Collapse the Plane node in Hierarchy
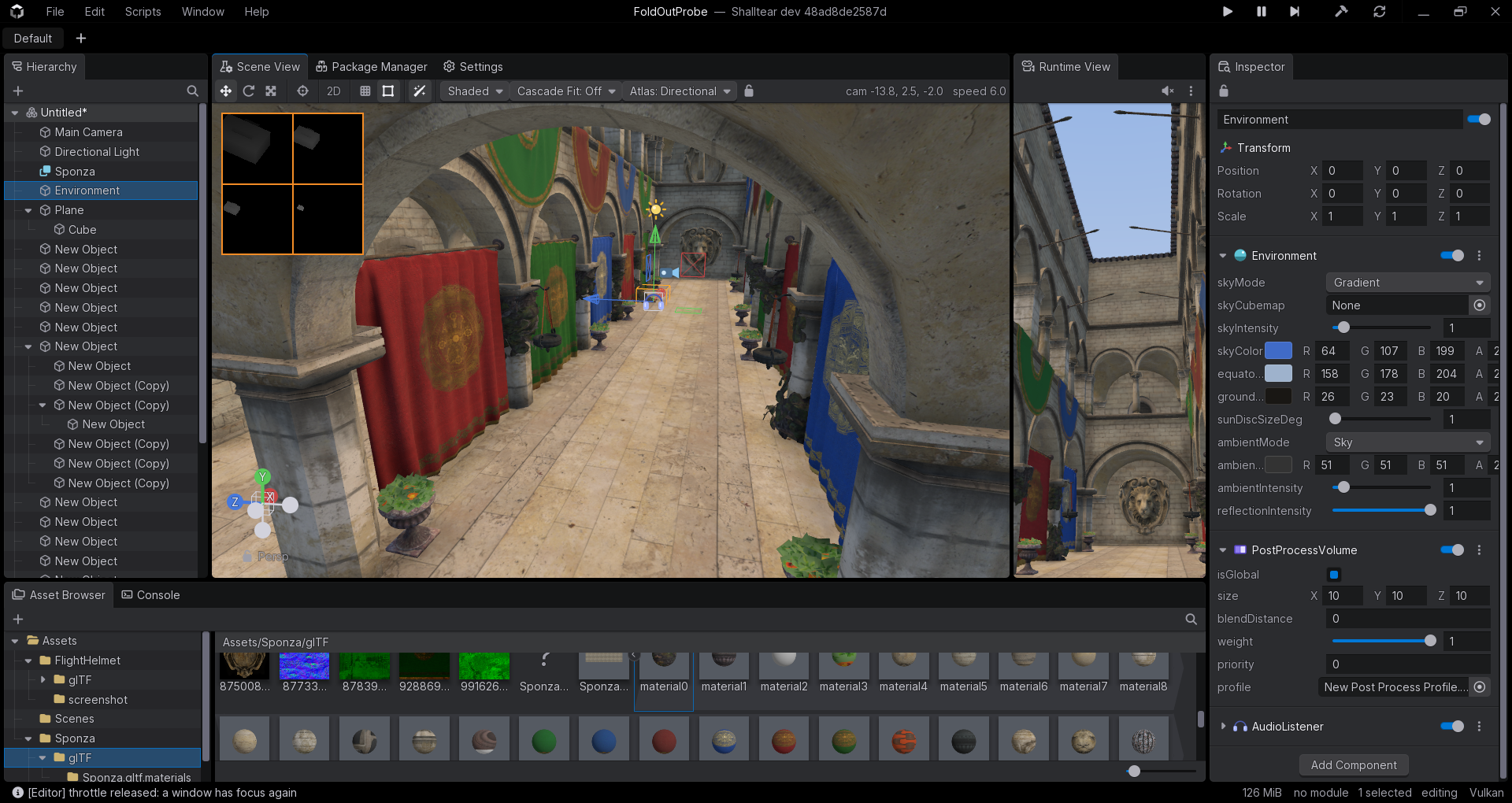Image resolution: width=1512 pixels, height=803 pixels. click(28, 210)
